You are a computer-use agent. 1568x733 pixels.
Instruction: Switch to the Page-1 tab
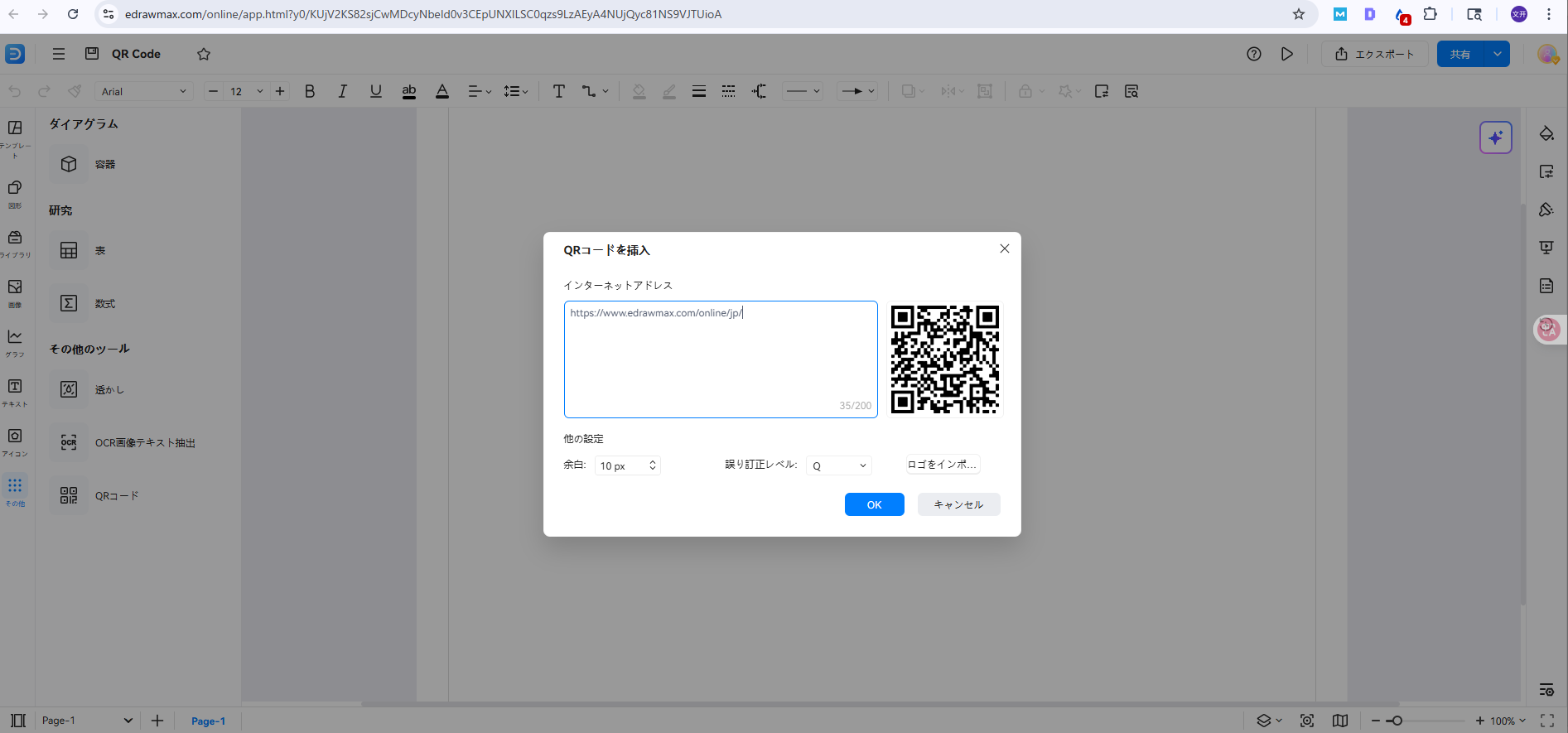(x=208, y=721)
